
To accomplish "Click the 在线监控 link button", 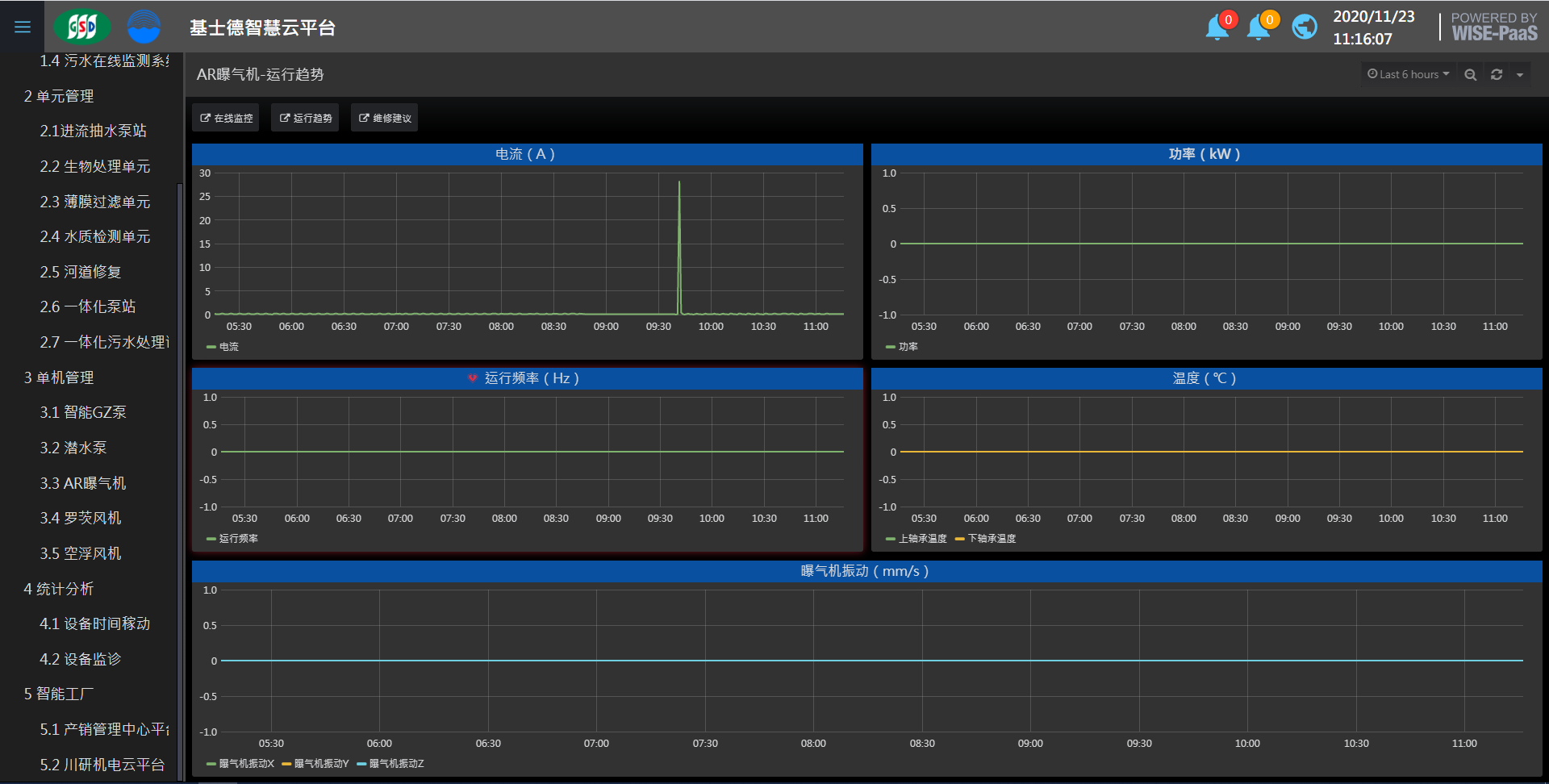I will pyautogui.click(x=226, y=119).
